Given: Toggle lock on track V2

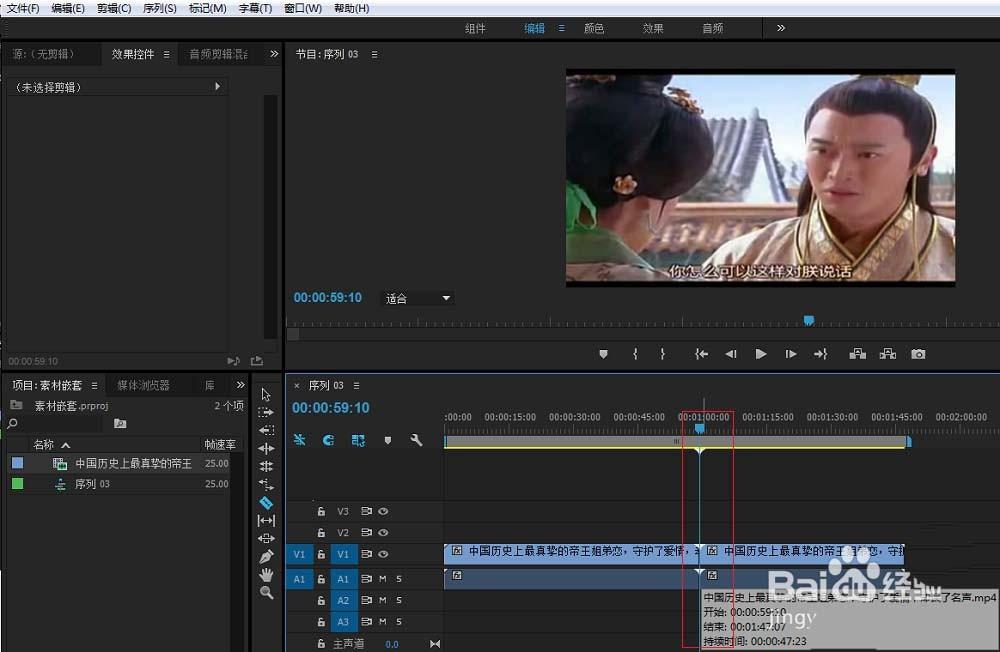Looking at the screenshot, I should 321,533.
